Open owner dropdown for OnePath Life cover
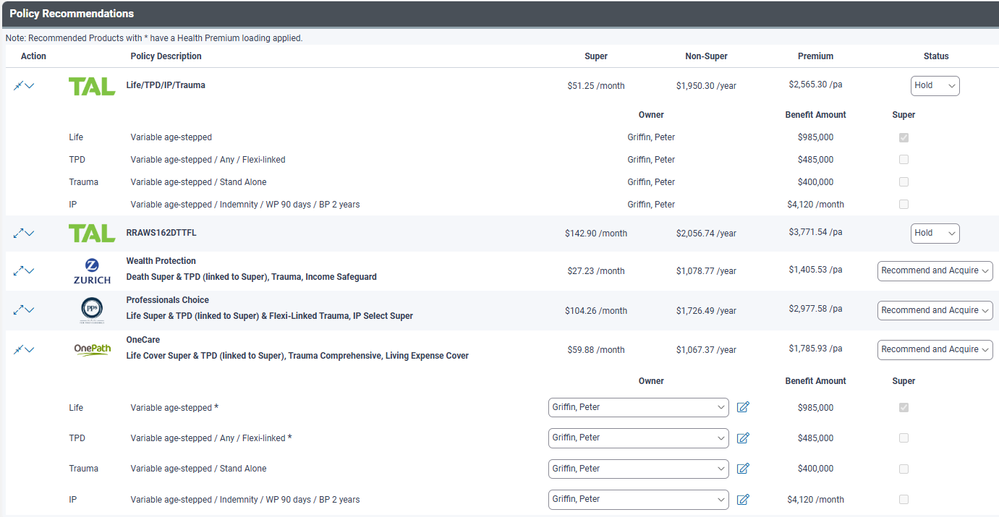 tap(638, 407)
